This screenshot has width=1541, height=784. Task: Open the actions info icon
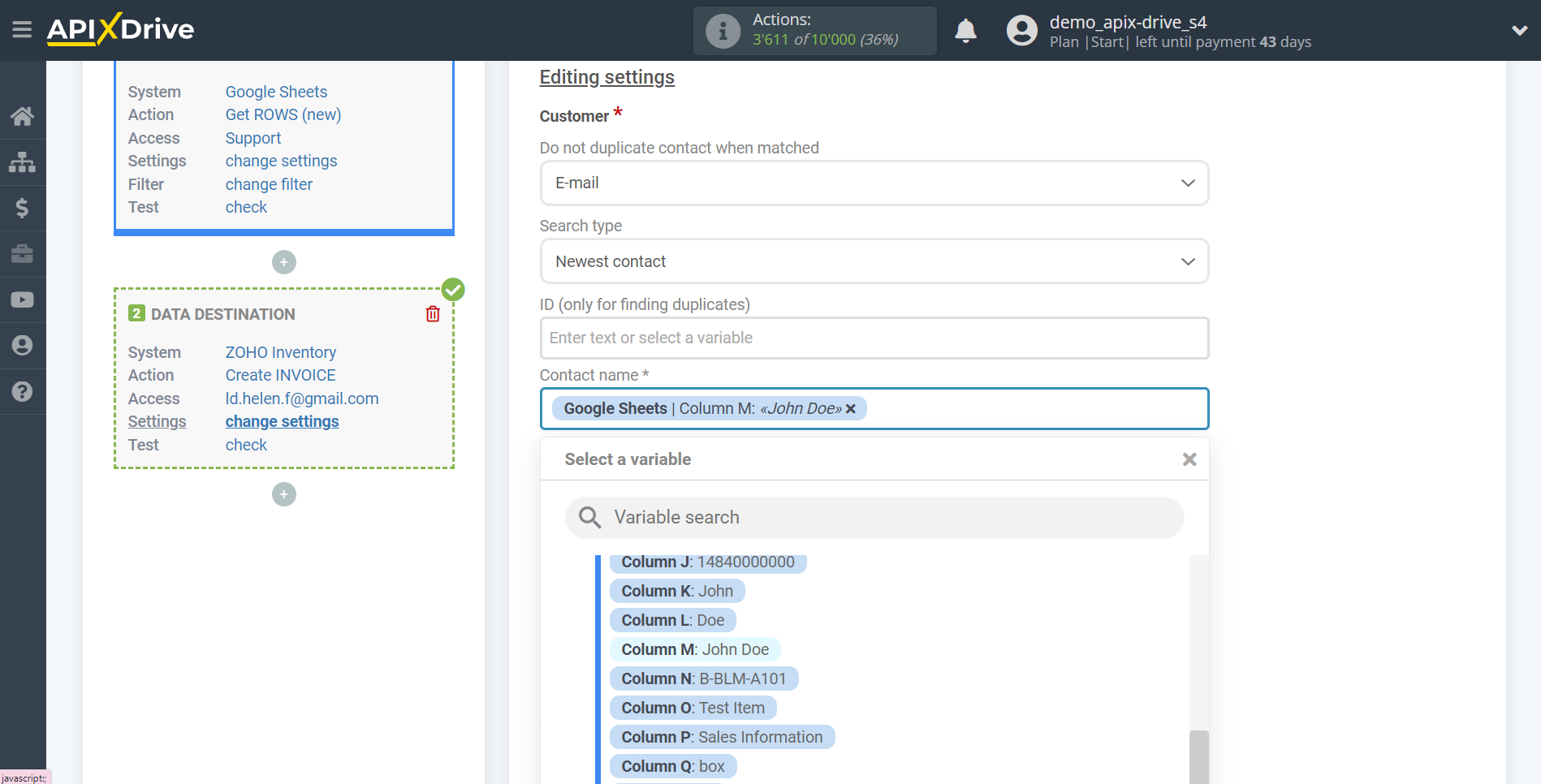point(723,31)
